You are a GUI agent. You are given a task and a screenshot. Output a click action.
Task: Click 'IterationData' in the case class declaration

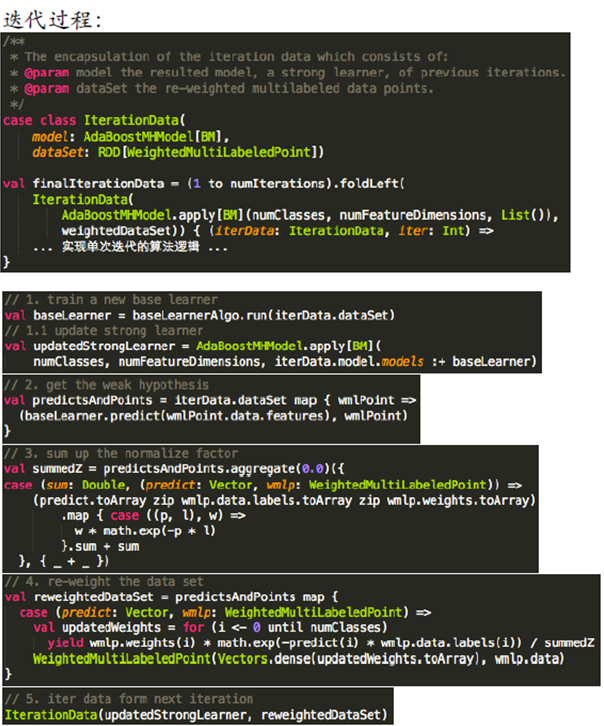pos(131,120)
